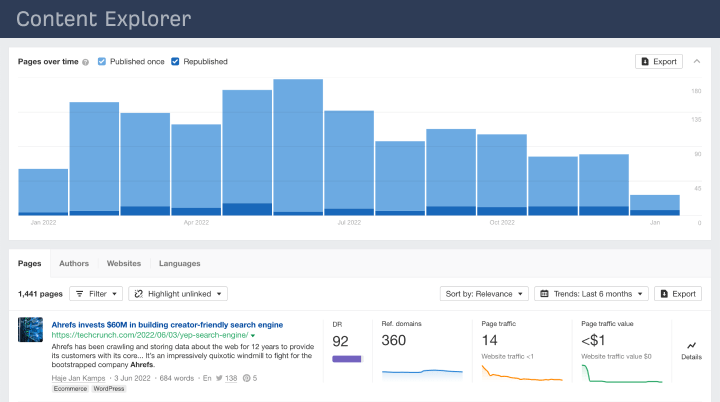720x402 pixels.
Task: Click the Website traffic value $0 text
Action: (616, 357)
